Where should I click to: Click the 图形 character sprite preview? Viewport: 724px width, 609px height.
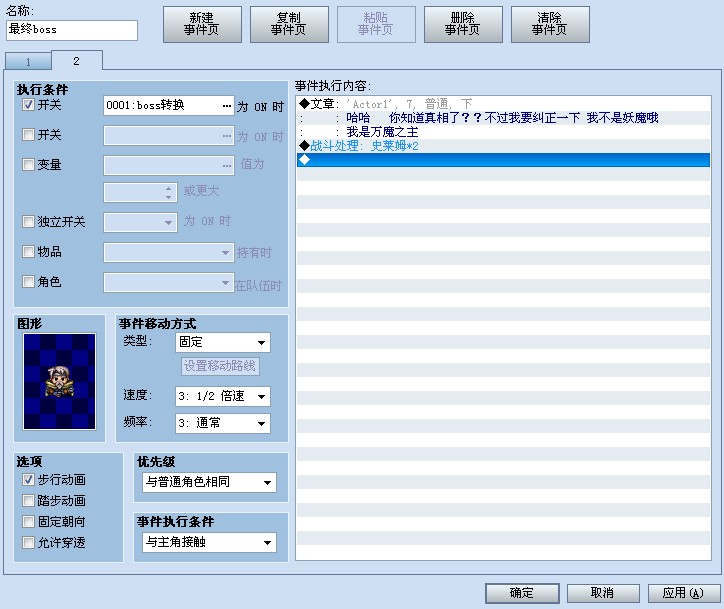pyautogui.click(x=60, y=381)
